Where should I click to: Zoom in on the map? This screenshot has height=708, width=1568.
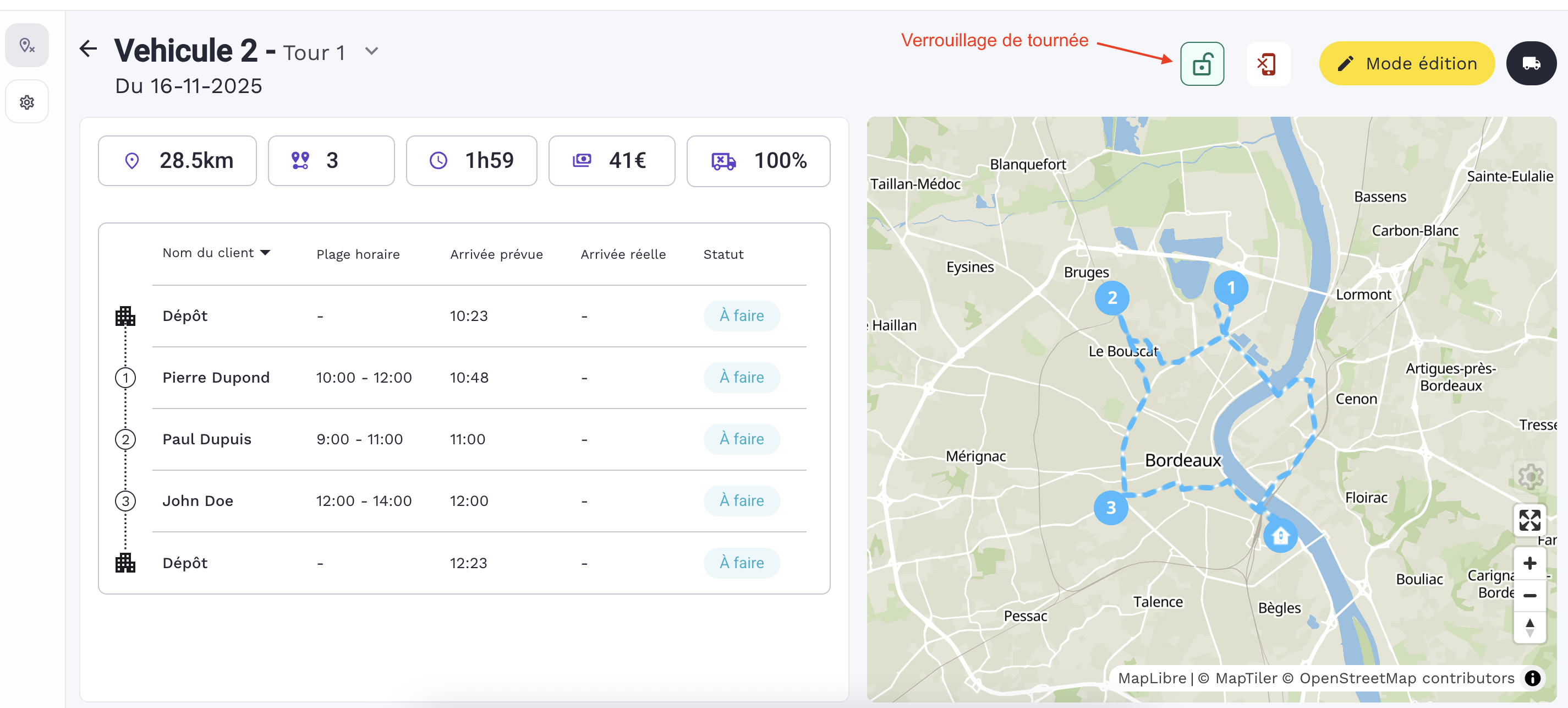click(x=1529, y=563)
